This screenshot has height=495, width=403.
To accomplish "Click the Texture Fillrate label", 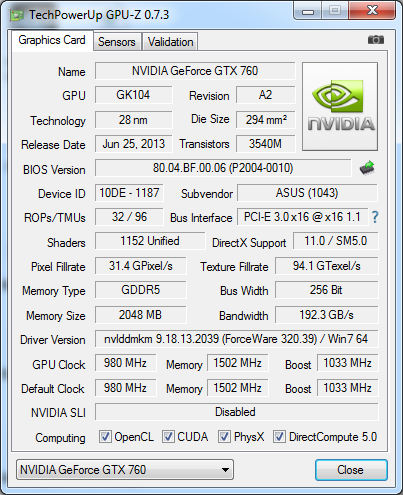I will click(x=234, y=267).
